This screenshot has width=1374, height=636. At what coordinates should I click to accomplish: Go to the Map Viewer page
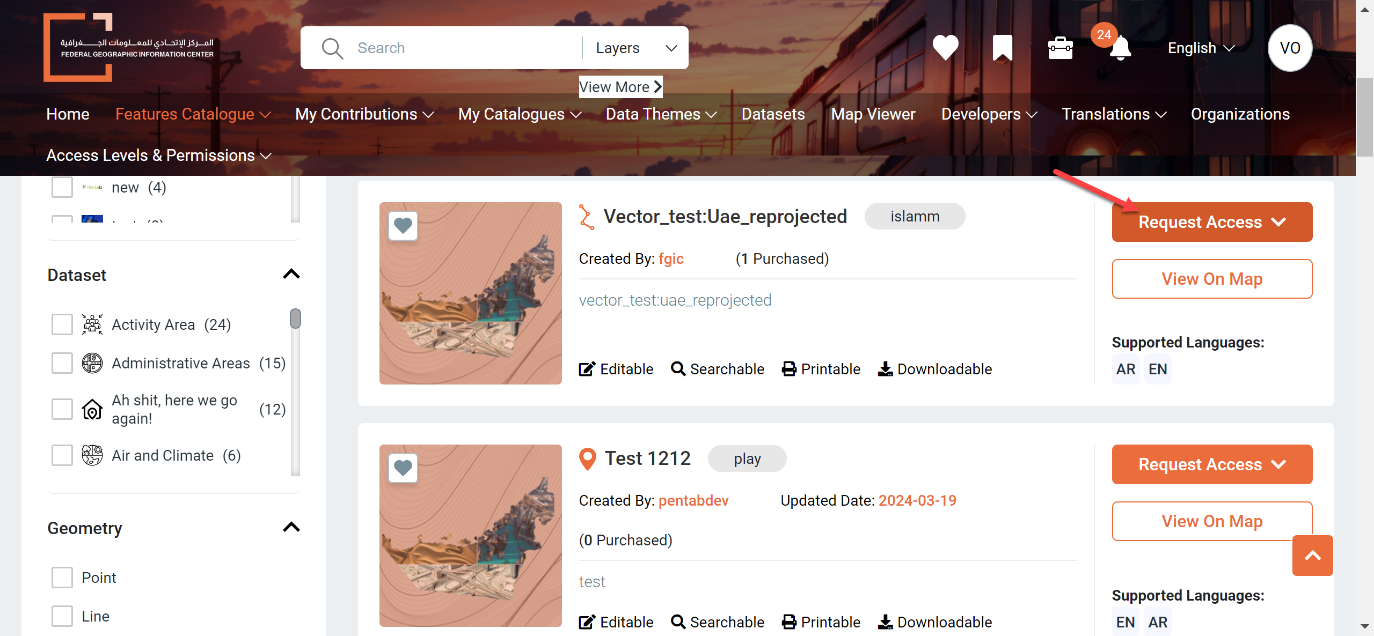(x=873, y=114)
